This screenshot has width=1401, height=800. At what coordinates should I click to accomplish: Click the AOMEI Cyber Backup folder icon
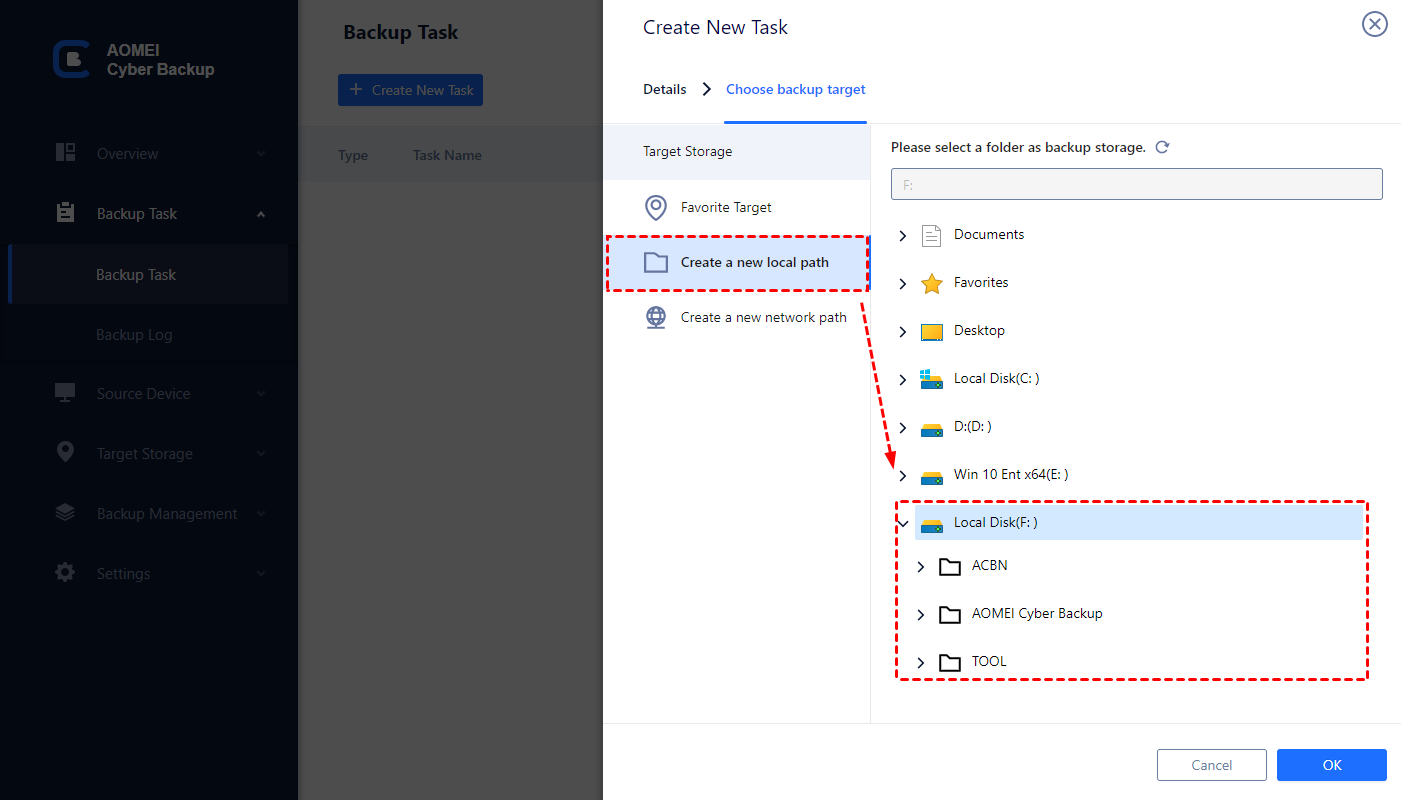949,614
